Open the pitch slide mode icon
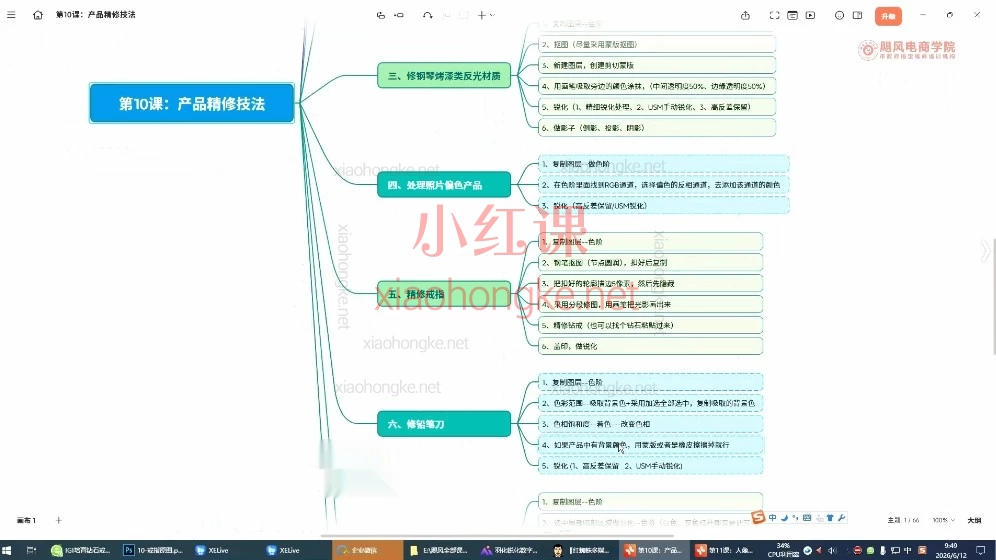 click(x=792, y=15)
